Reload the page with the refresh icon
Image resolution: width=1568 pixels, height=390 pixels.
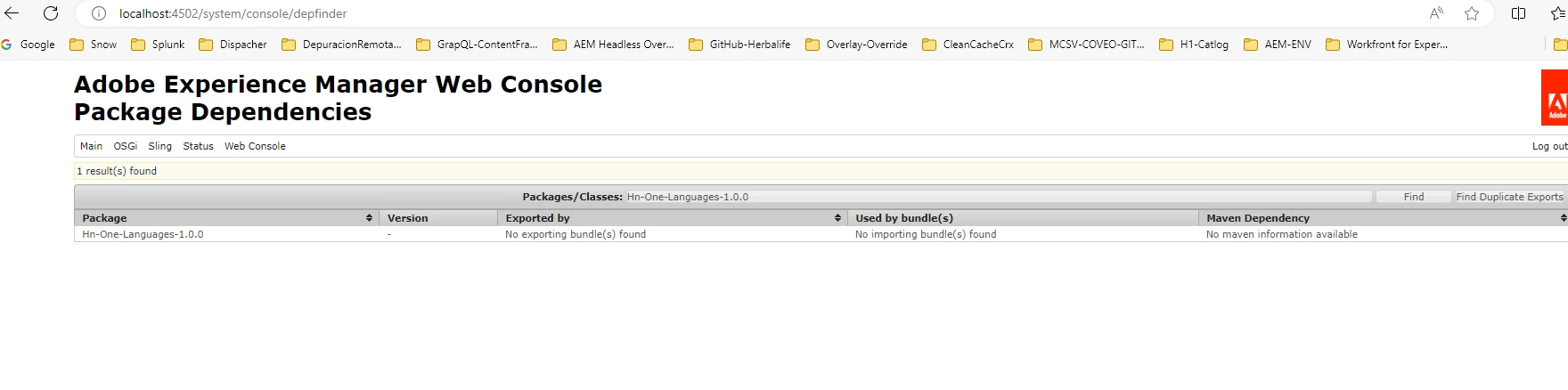click(x=51, y=13)
